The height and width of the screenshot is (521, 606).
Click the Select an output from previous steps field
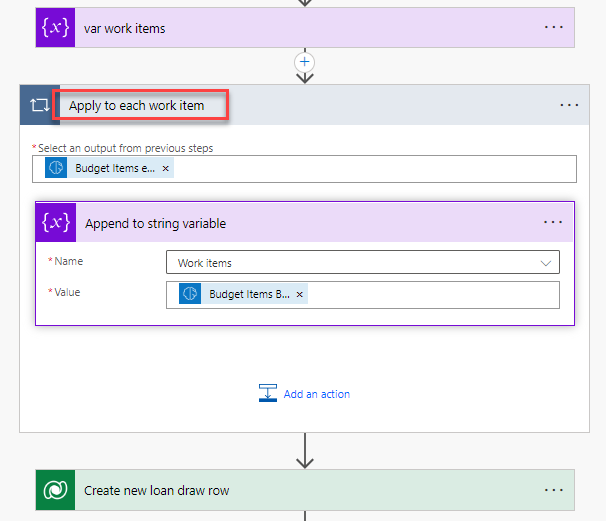(x=370, y=169)
